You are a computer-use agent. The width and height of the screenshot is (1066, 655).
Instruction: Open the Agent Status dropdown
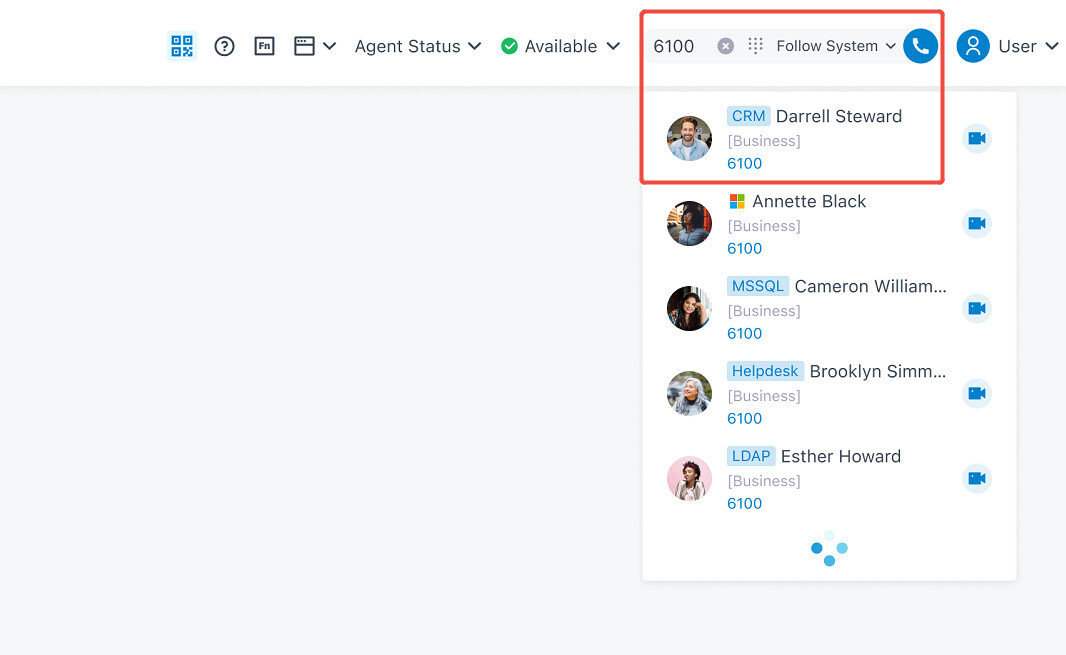(x=417, y=46)
